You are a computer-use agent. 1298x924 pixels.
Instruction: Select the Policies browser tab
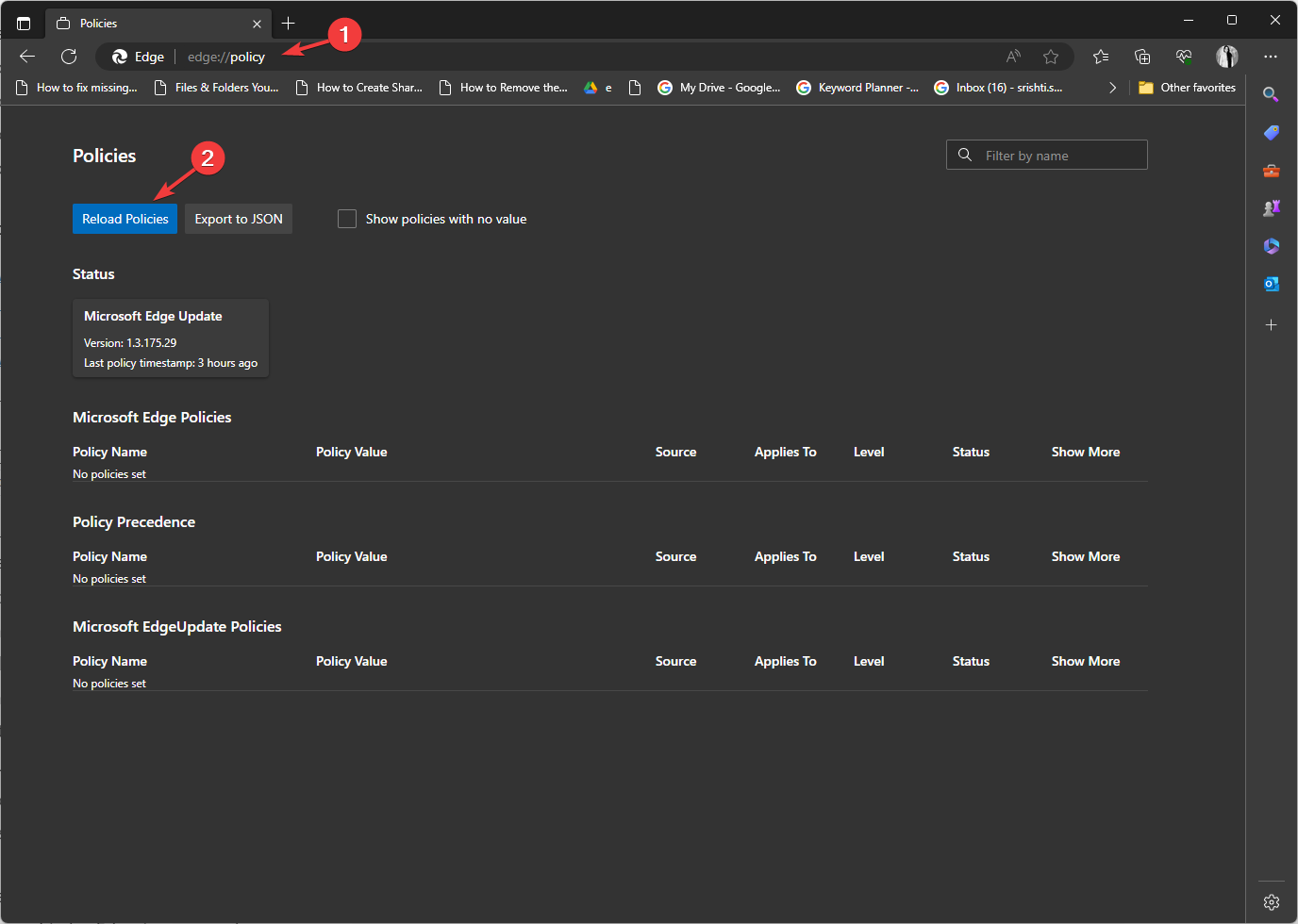tap(158, 24)
